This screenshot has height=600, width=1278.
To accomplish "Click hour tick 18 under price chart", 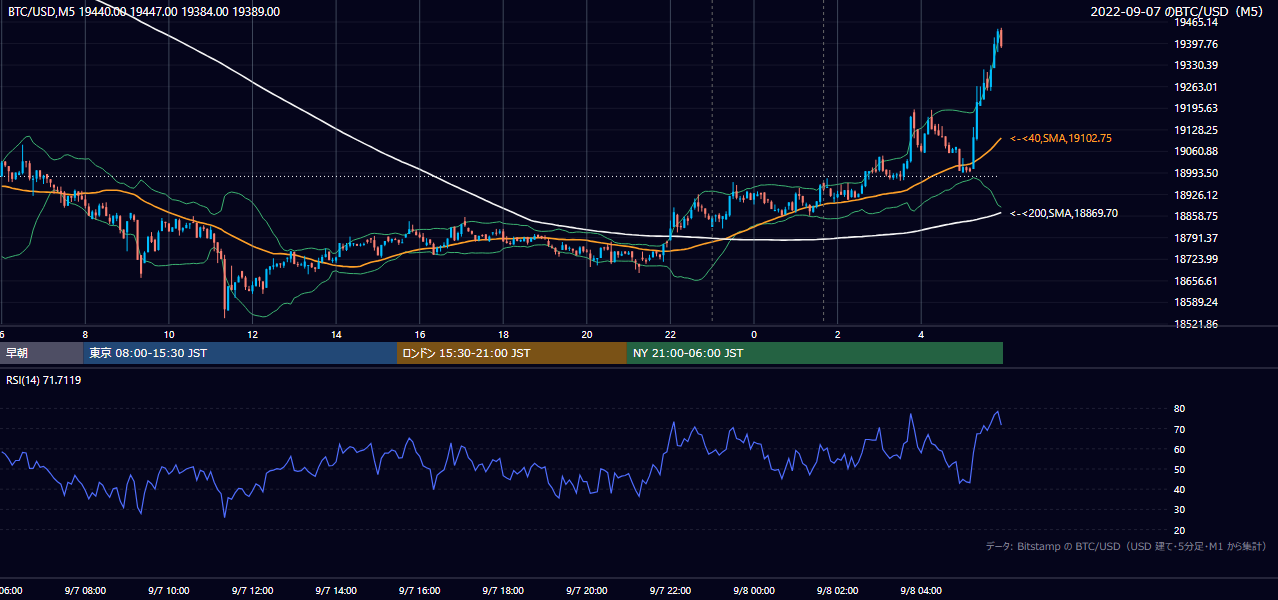I will [503, 334].
